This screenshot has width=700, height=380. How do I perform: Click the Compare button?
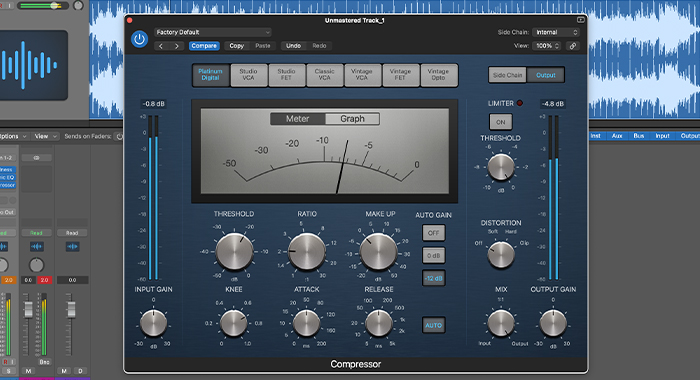pyautogui.click(x=204, y=46)
